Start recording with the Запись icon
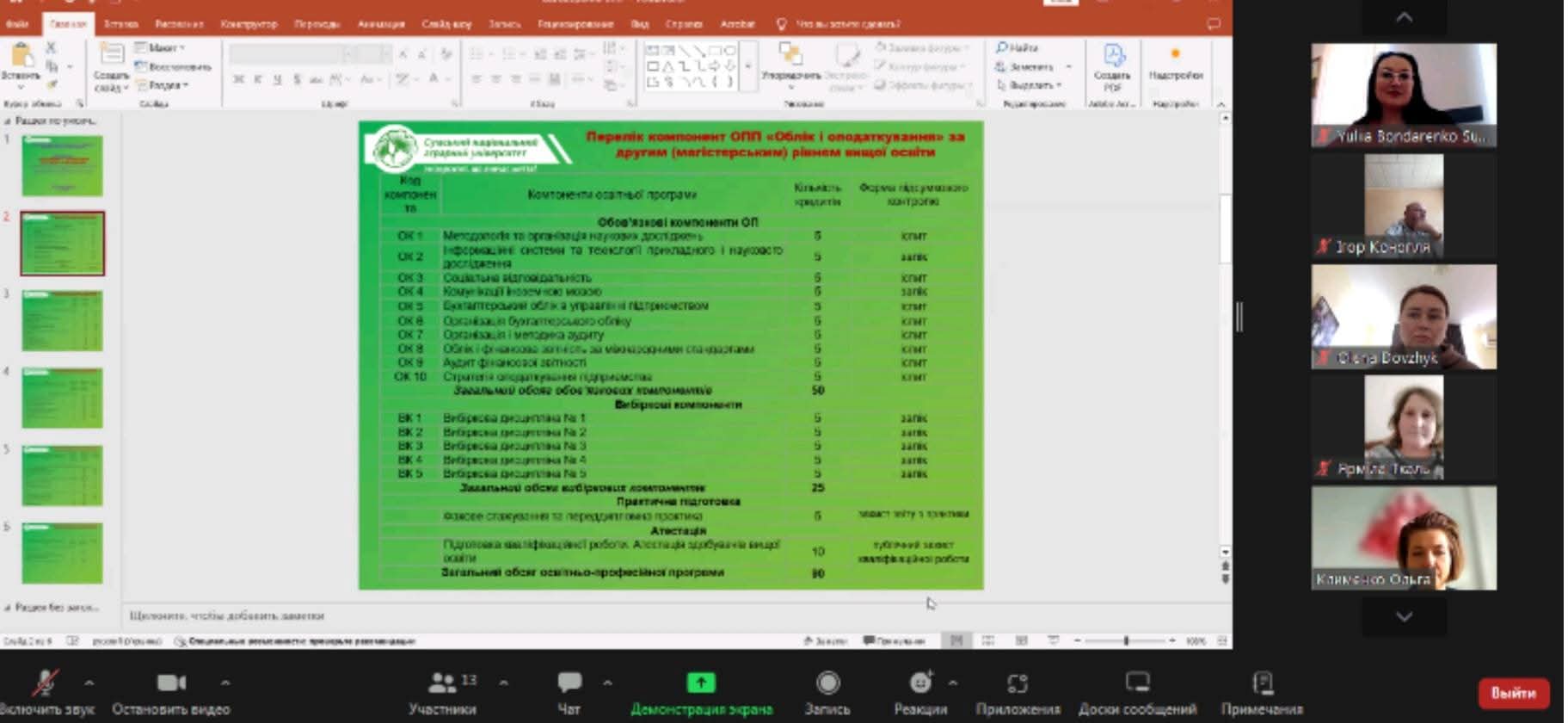This screenshot has height=723, width=1568. [827, 683]
